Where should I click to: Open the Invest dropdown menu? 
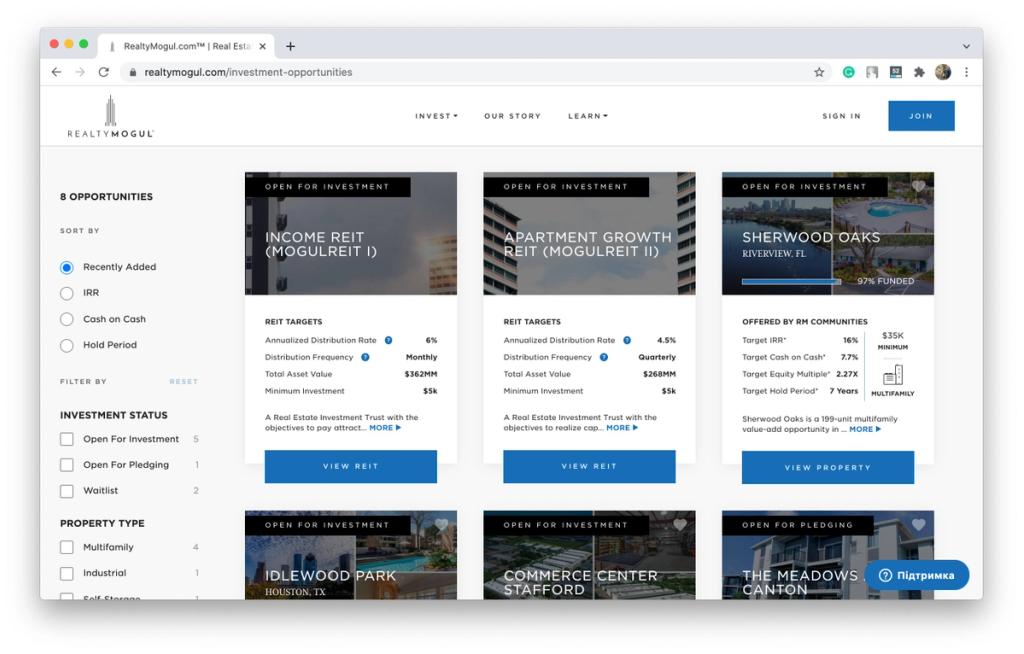436,116
